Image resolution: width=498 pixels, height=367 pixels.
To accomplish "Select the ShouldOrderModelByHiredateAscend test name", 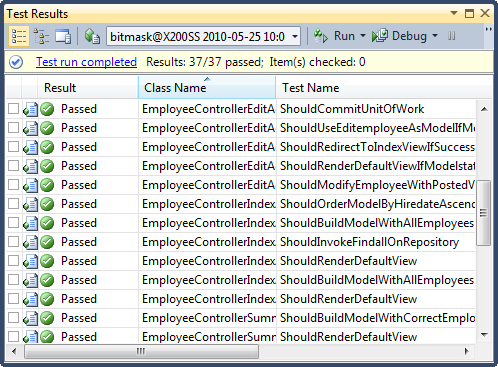I will click(x=378, y=204).
